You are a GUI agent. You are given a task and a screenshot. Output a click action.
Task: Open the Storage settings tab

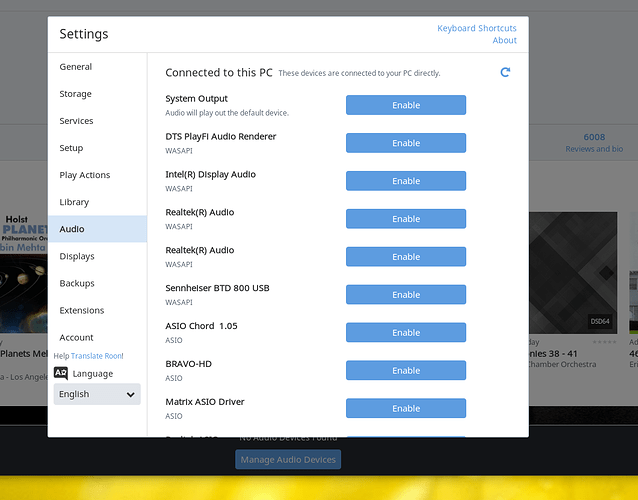coord(97,94)
